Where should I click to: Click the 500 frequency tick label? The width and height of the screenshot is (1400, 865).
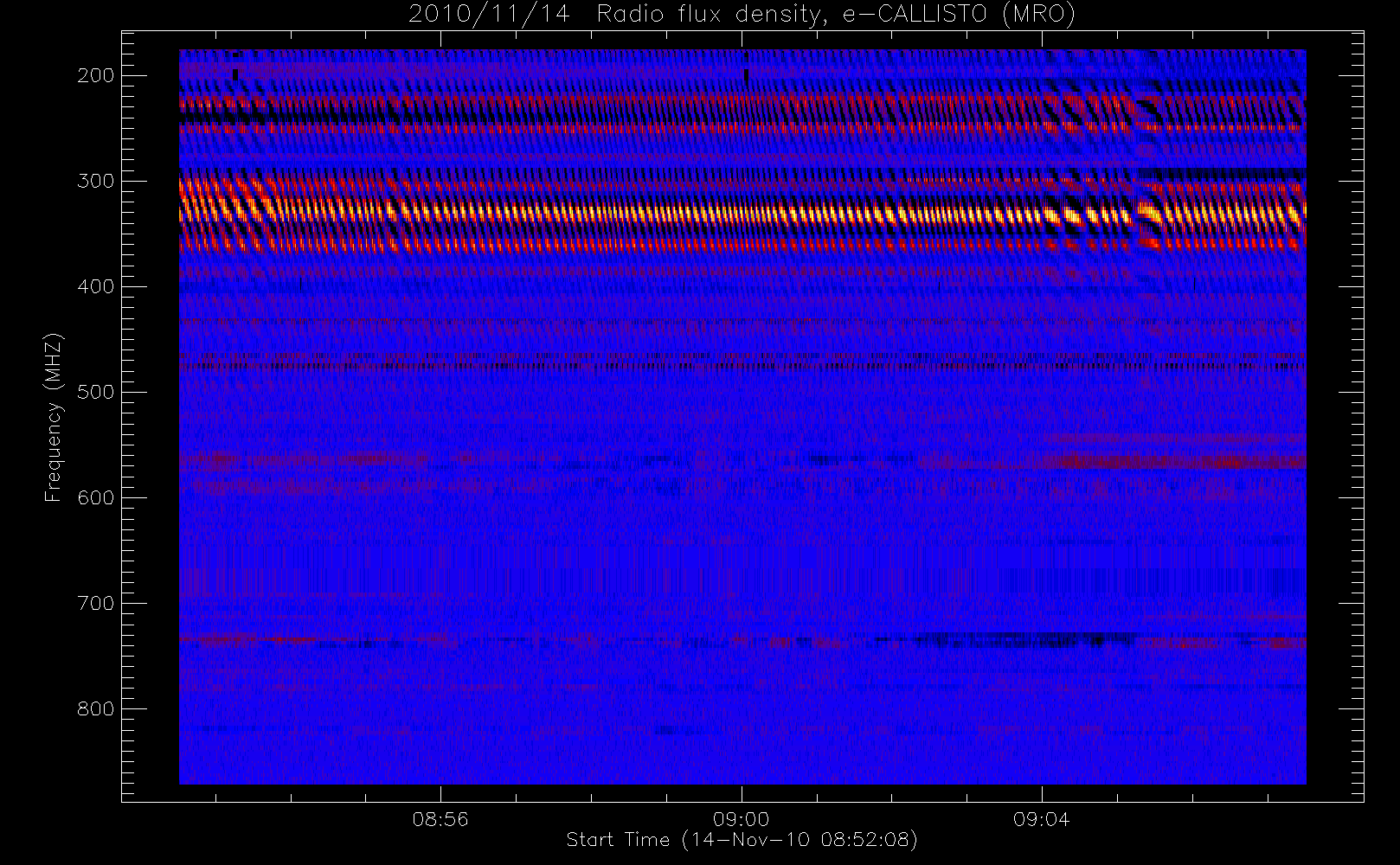(x=96, y=392)
